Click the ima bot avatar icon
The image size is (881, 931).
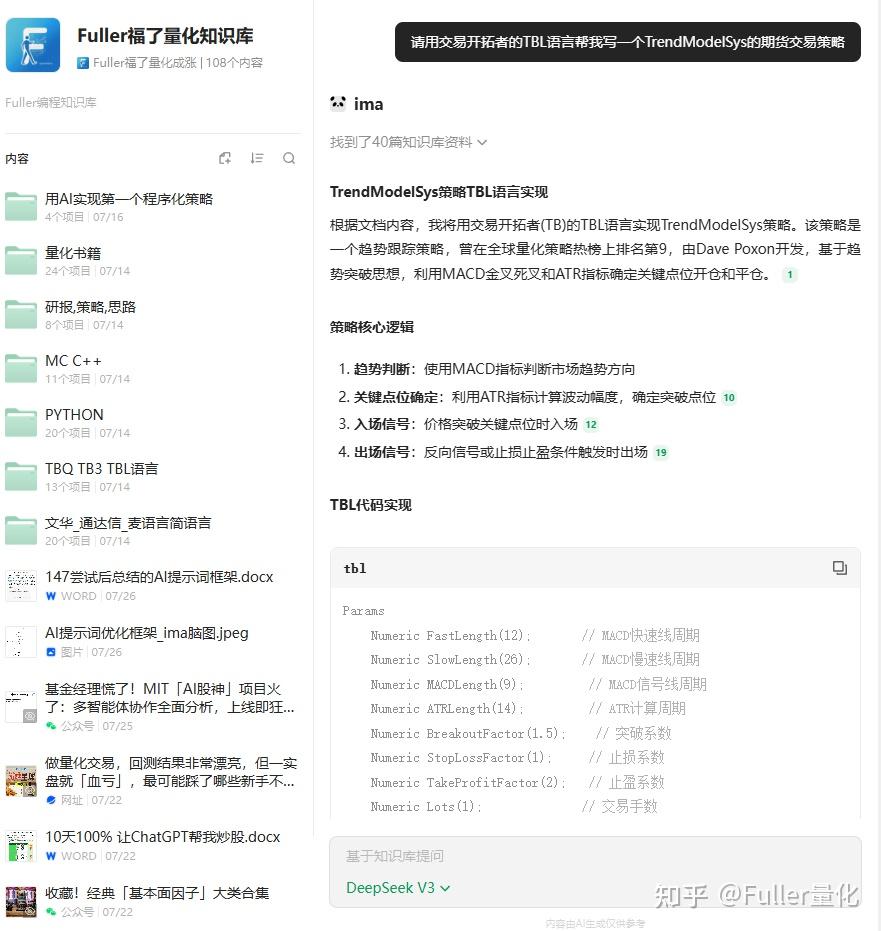click(339, 103)
